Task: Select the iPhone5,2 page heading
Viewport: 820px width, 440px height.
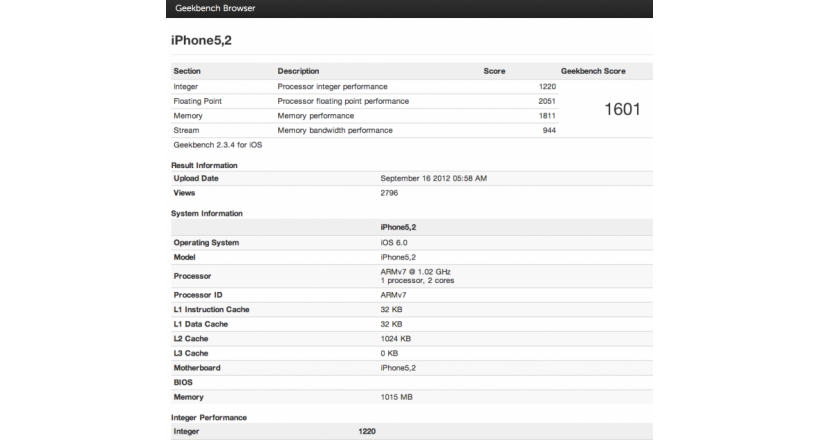Action: (x=201, y=40)
